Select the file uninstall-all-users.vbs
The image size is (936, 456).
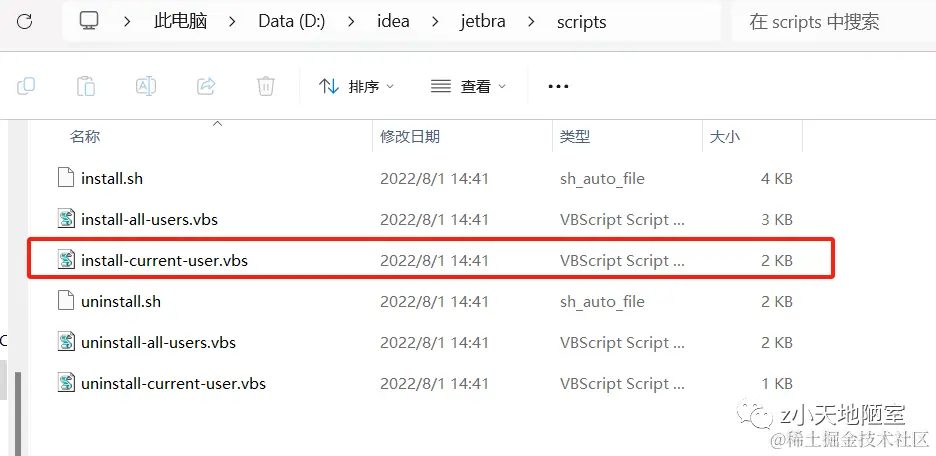158,343
